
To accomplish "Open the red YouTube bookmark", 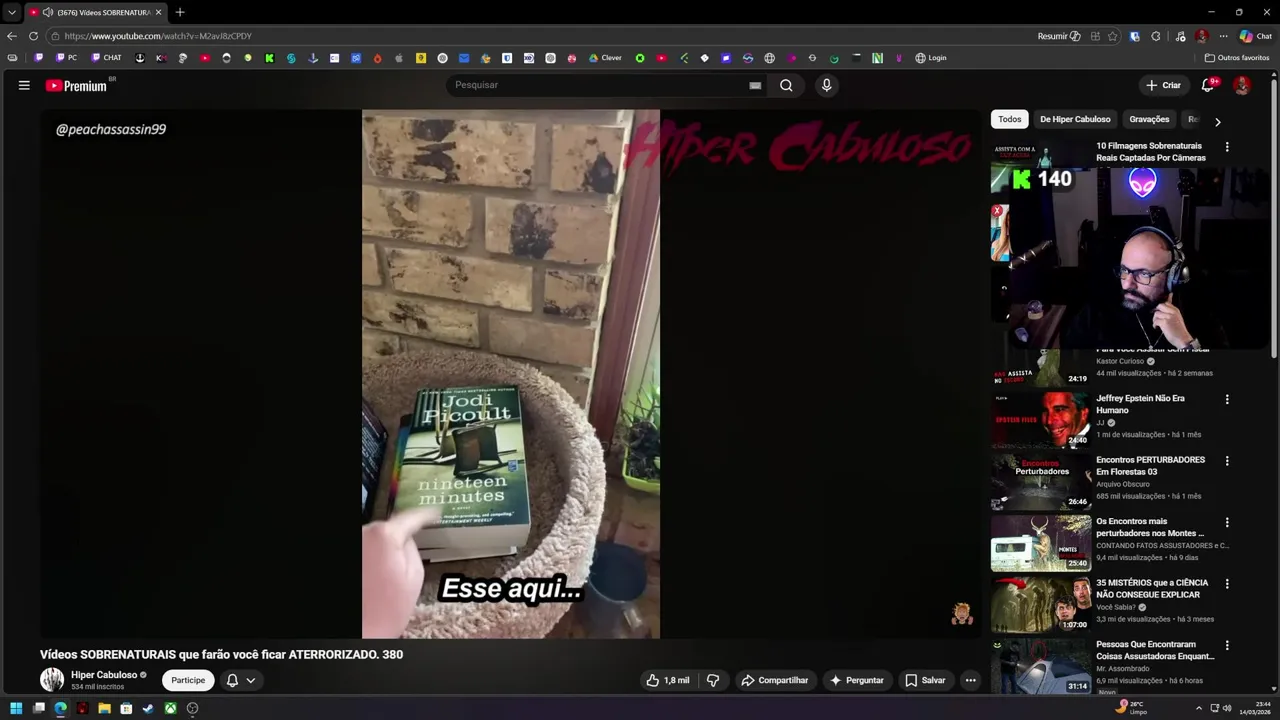I will coord(205,58).
